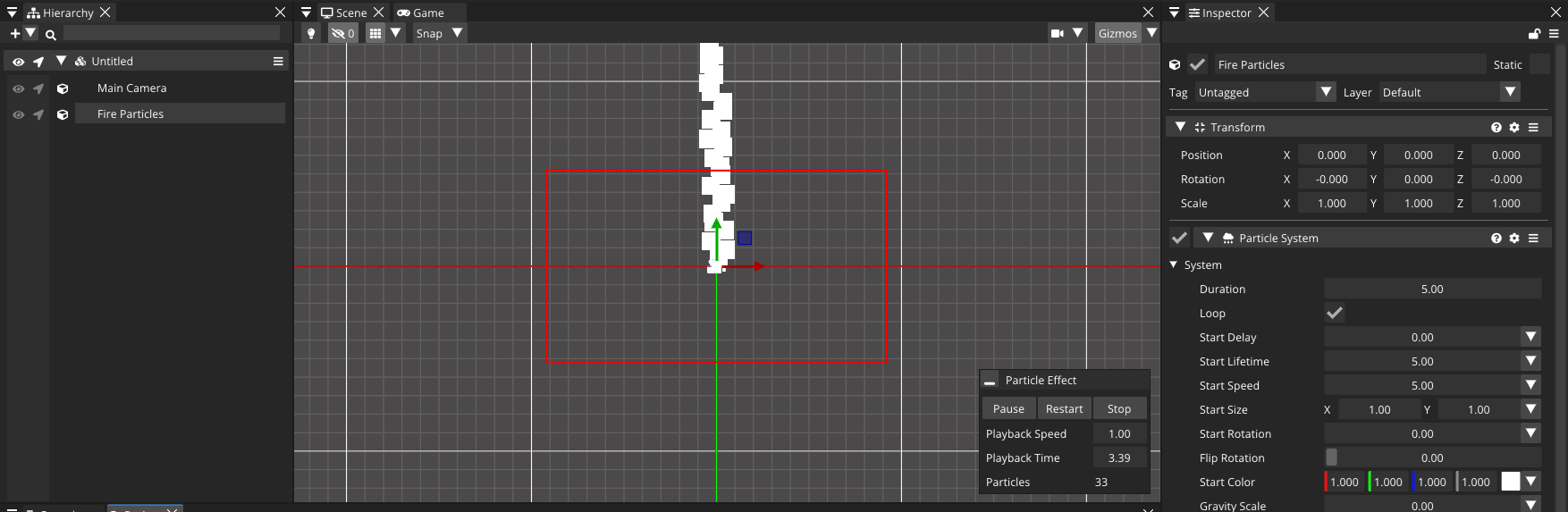1568x512 pixels.
Task: Open Particle System settings gear
Action: click(x=1514, y=239)
